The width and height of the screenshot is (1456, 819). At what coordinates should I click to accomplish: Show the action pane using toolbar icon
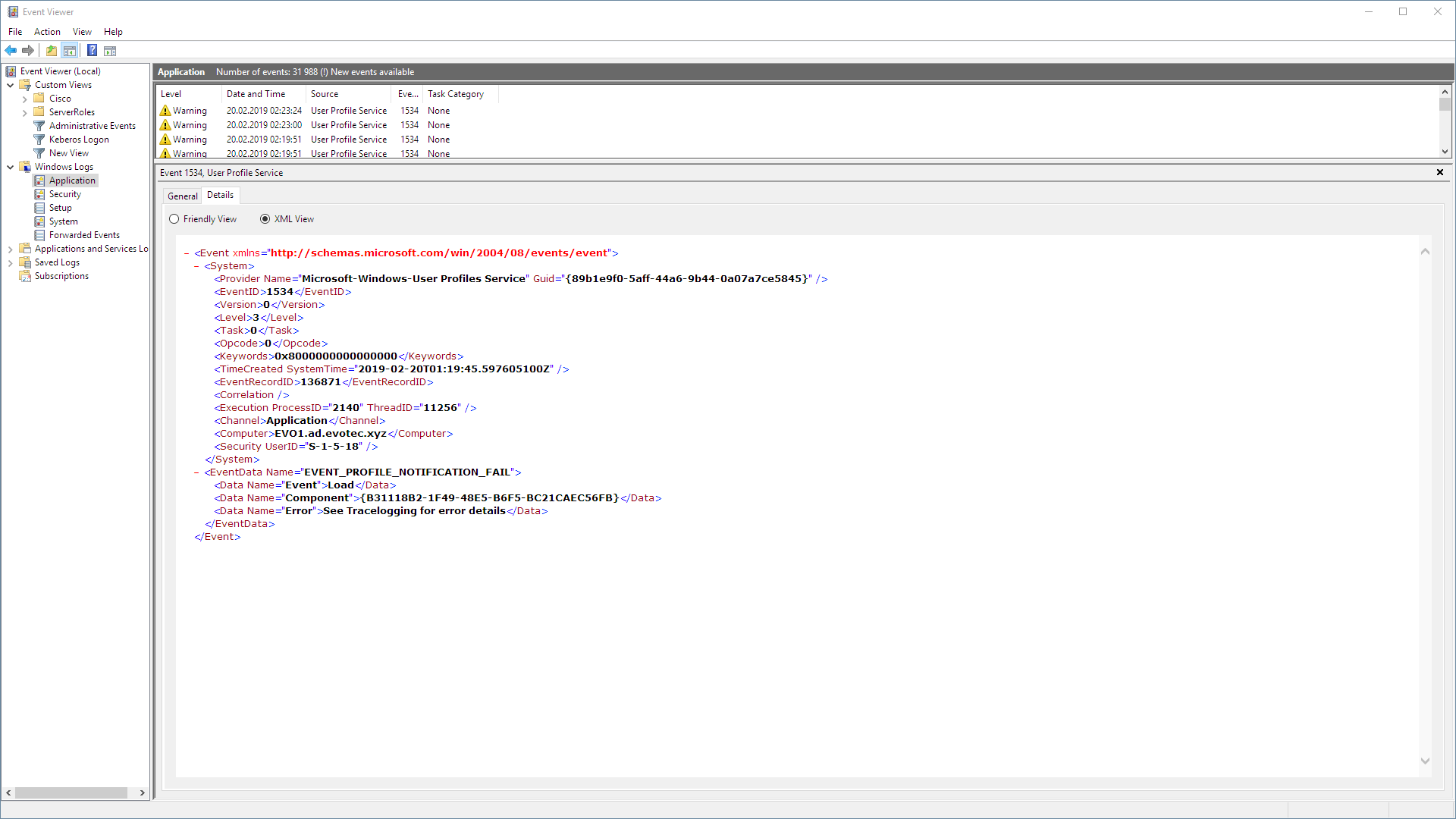(x=111, y=50)
